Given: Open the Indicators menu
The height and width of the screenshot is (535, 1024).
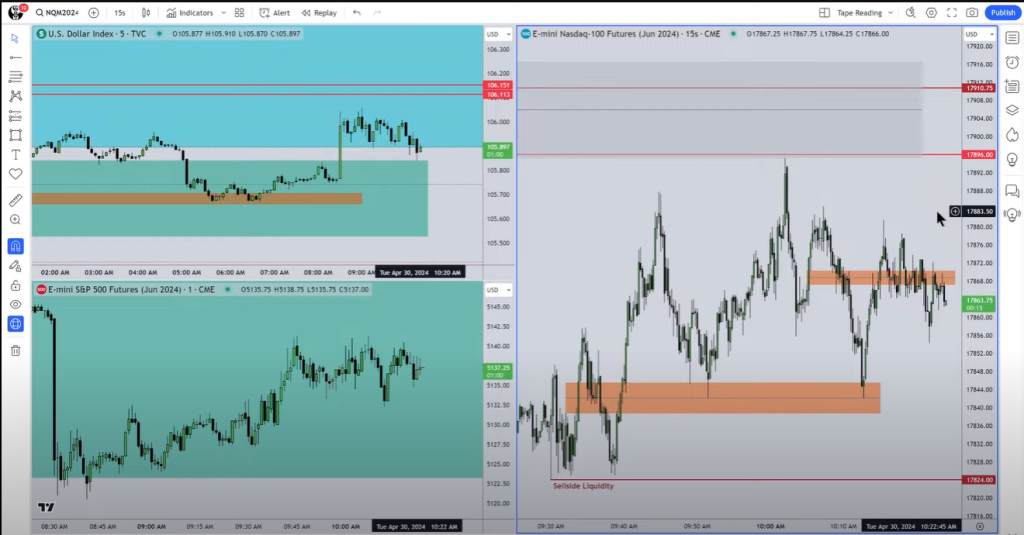Looking at the screenshot, I should pyautogui.click(x=190, y=12).
